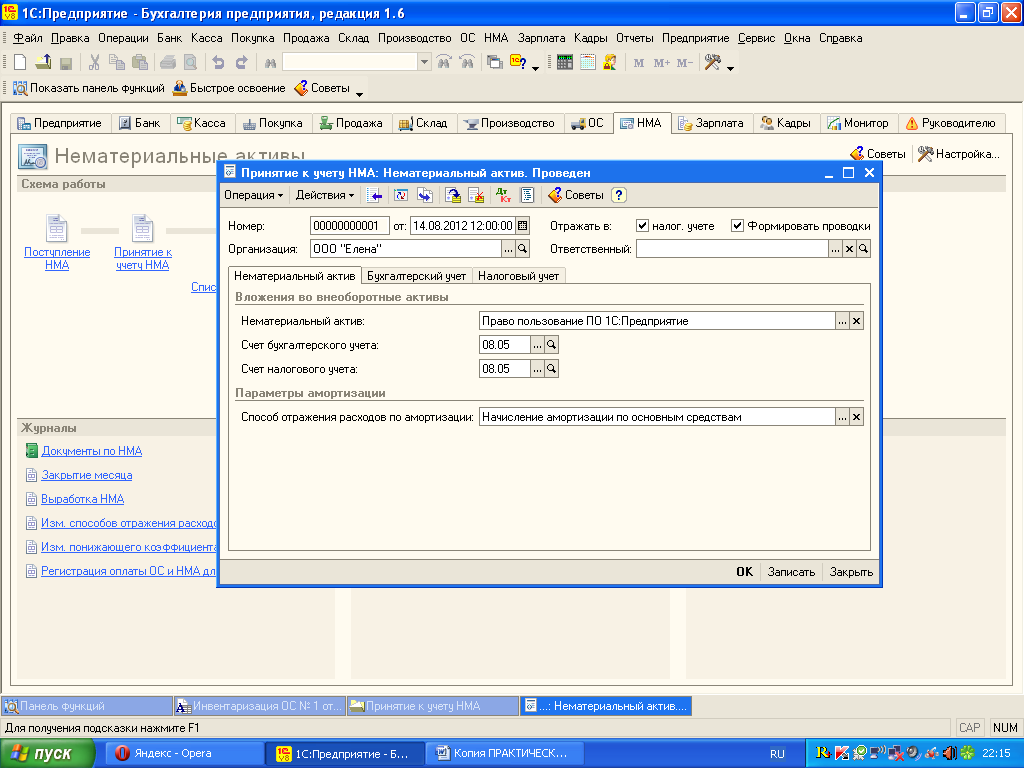Open the 1C help icon with question mark

pyautogui.click(x=518, y=63)
